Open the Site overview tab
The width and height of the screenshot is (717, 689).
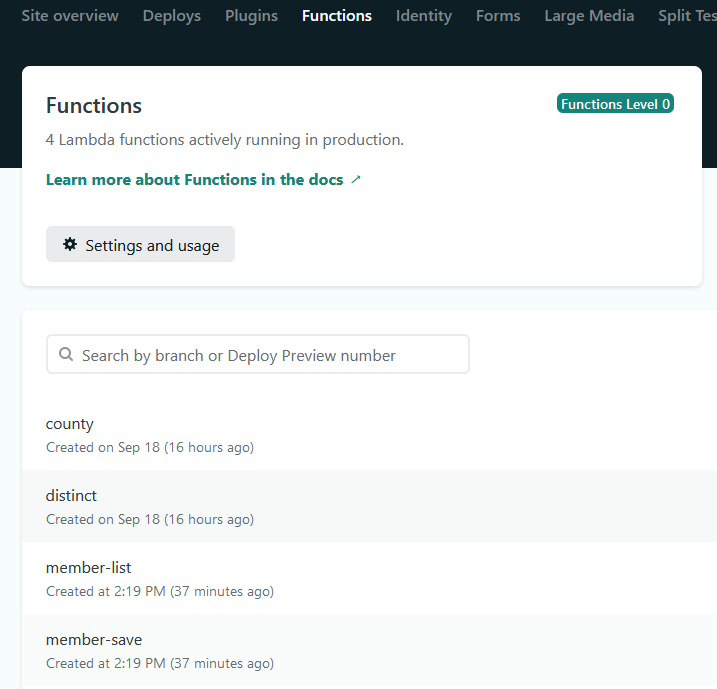(70, 16)
